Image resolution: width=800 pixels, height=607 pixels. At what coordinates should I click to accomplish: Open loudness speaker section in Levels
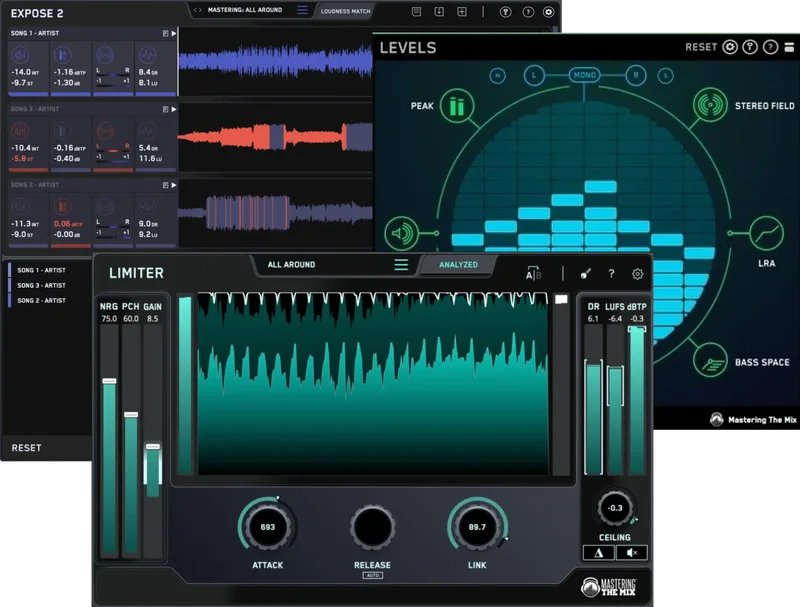402,233
